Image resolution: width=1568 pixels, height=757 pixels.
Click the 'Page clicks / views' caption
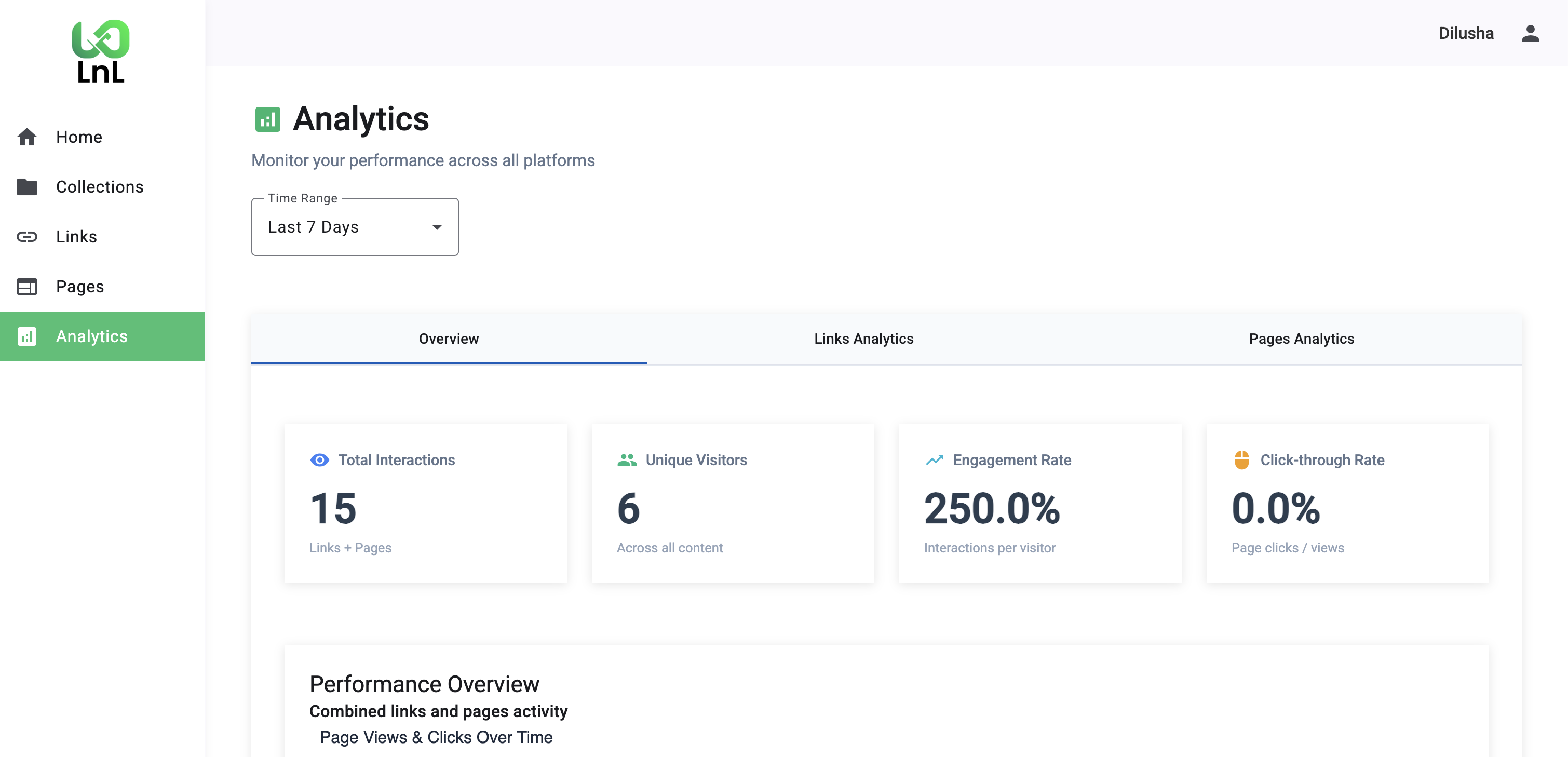click(x=1288, y=548)
